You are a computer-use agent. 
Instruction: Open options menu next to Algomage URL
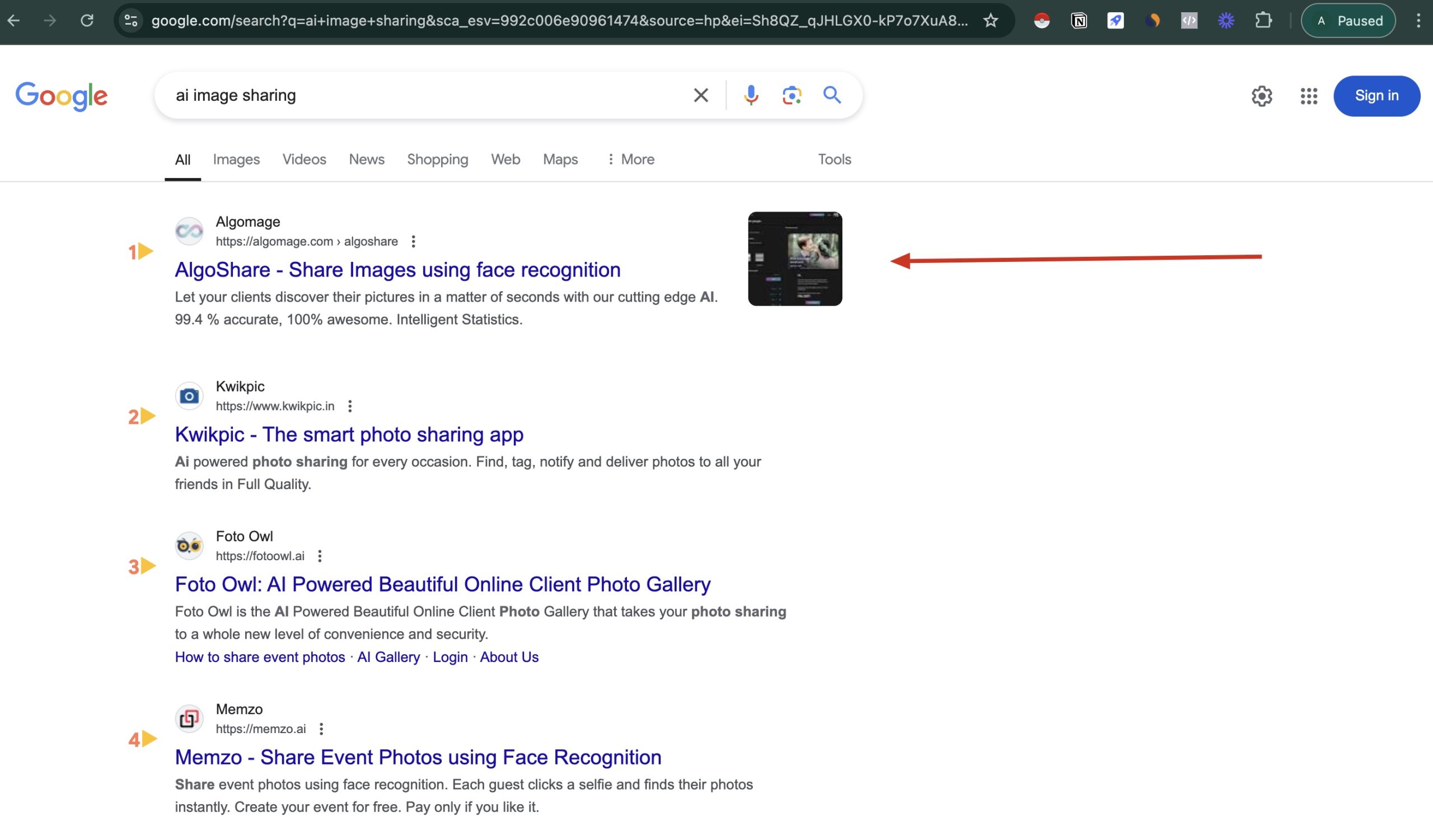[414, 242]
